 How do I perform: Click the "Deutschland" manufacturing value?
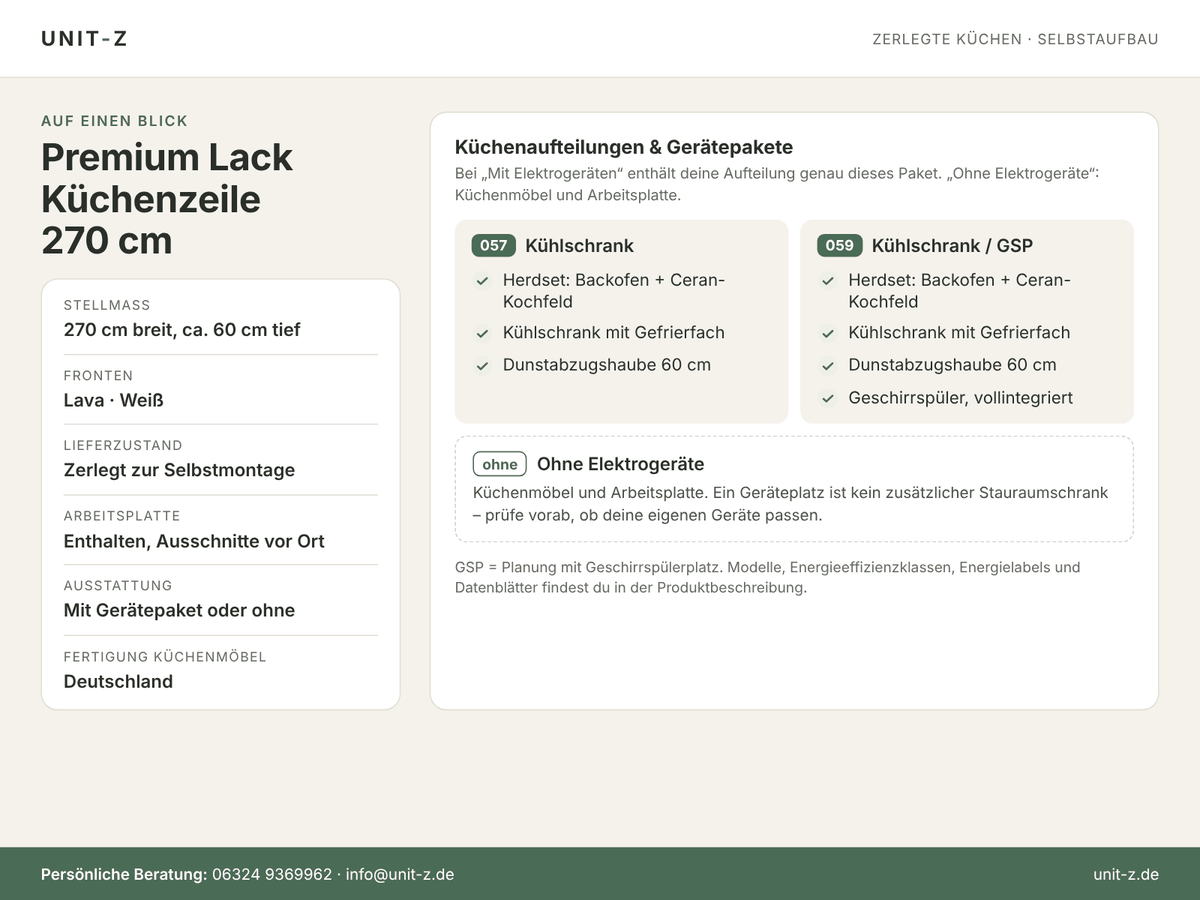[118, 681]
